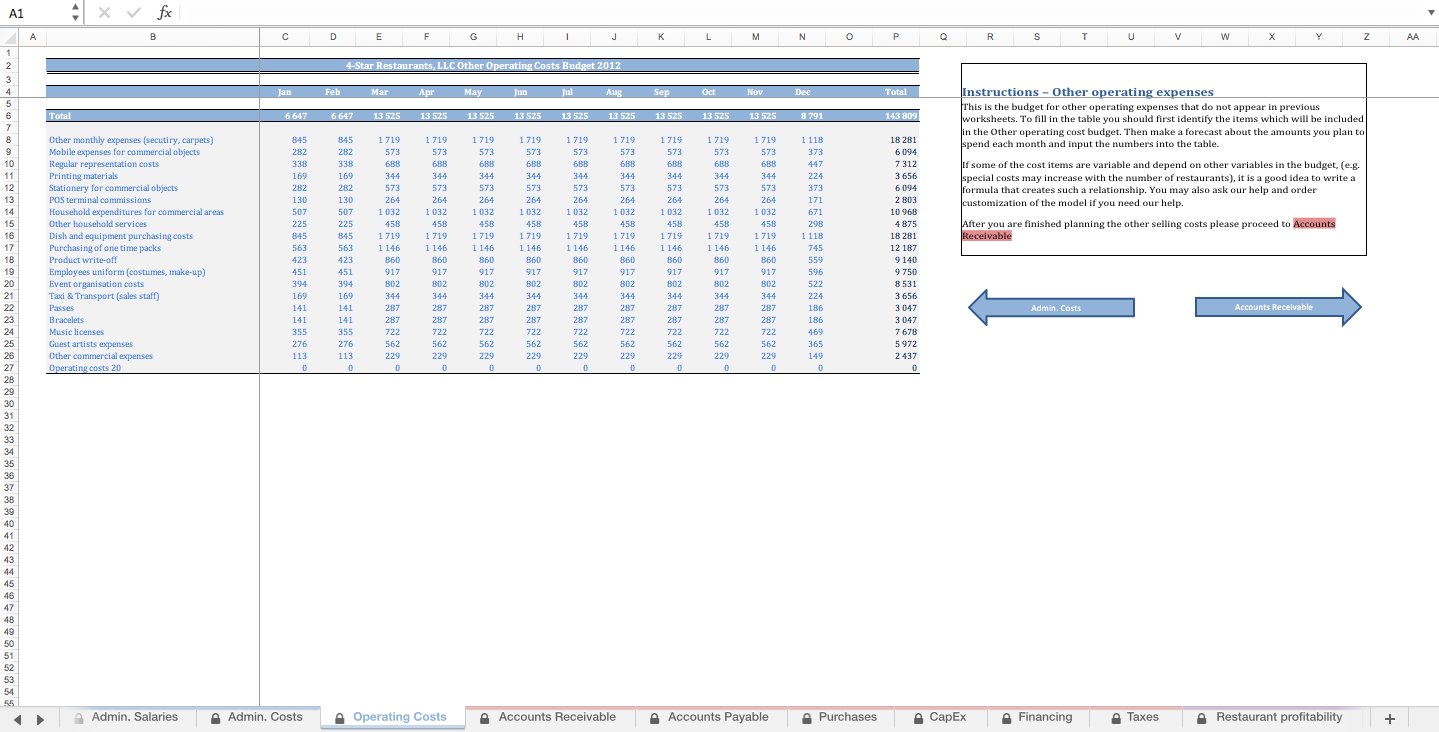Select 'Other commercial expenses' label
Image resolution: width=1439 pixels, height=732 pixels.
point(101,356)
